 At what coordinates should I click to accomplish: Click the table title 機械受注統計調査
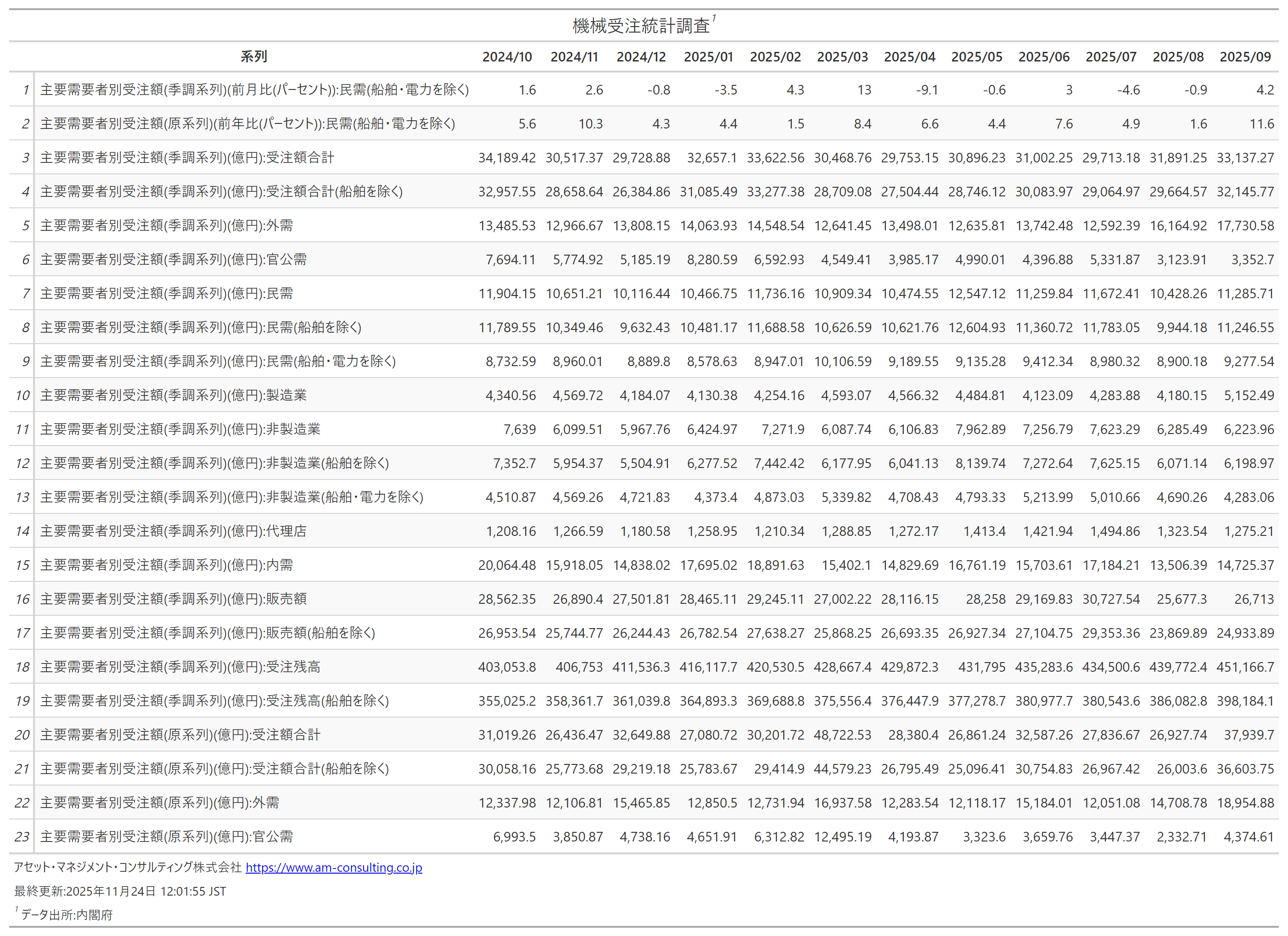(x=641, y=26)
